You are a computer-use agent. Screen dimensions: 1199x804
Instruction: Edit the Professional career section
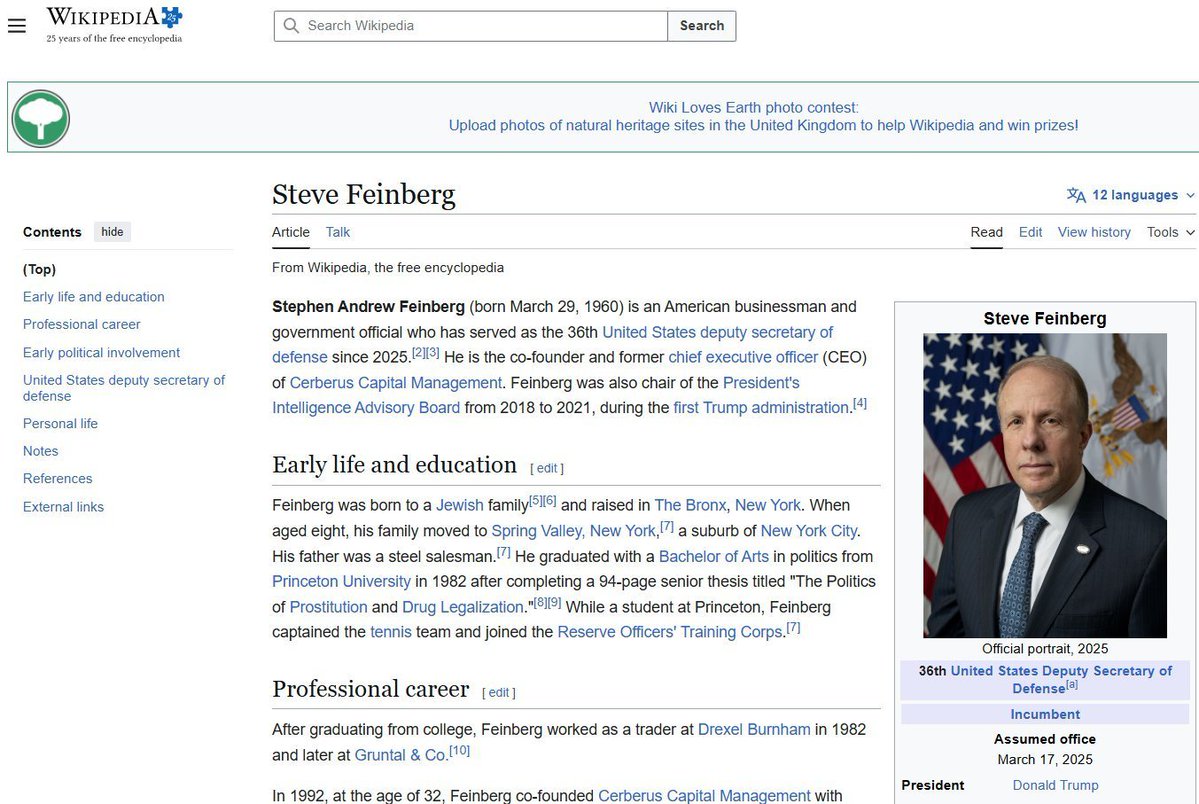coord(499,692)
